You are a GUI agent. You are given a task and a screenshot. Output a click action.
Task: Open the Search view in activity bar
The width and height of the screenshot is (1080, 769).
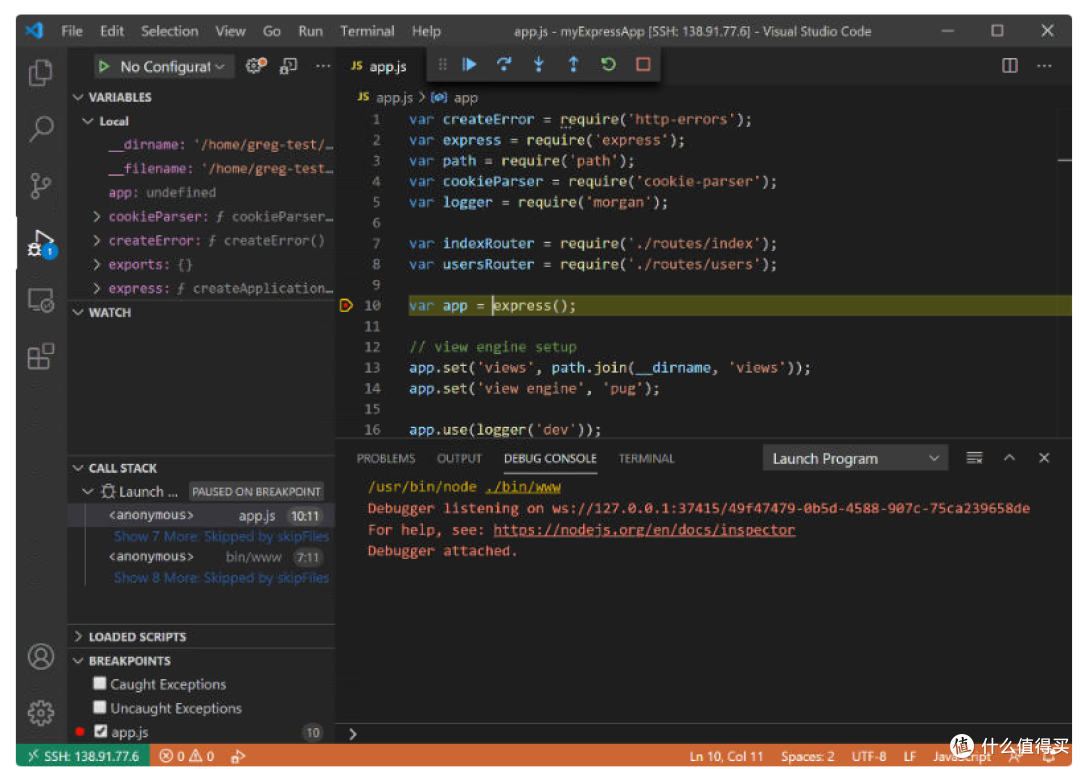[41, 129]
